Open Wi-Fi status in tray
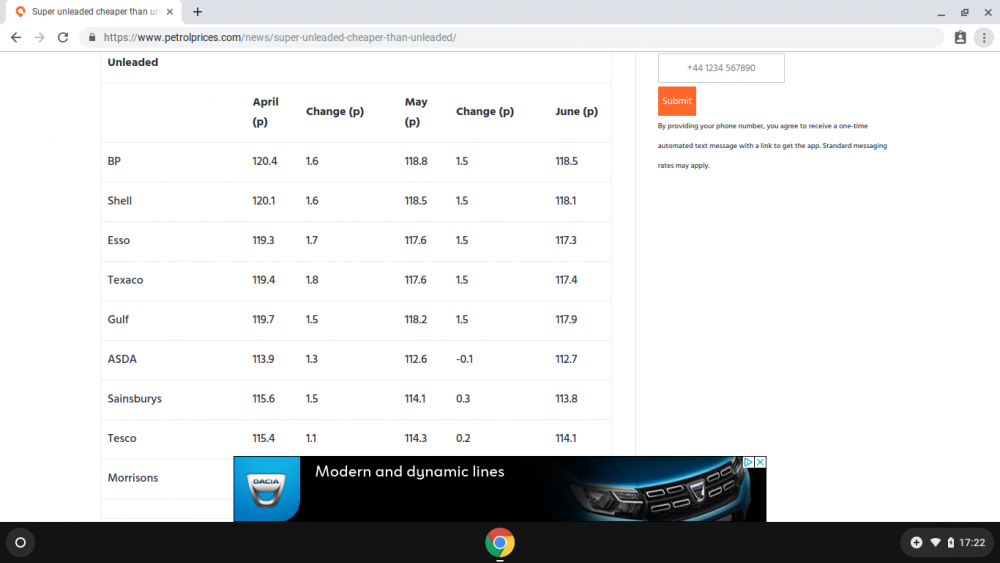 coord(935,543)
